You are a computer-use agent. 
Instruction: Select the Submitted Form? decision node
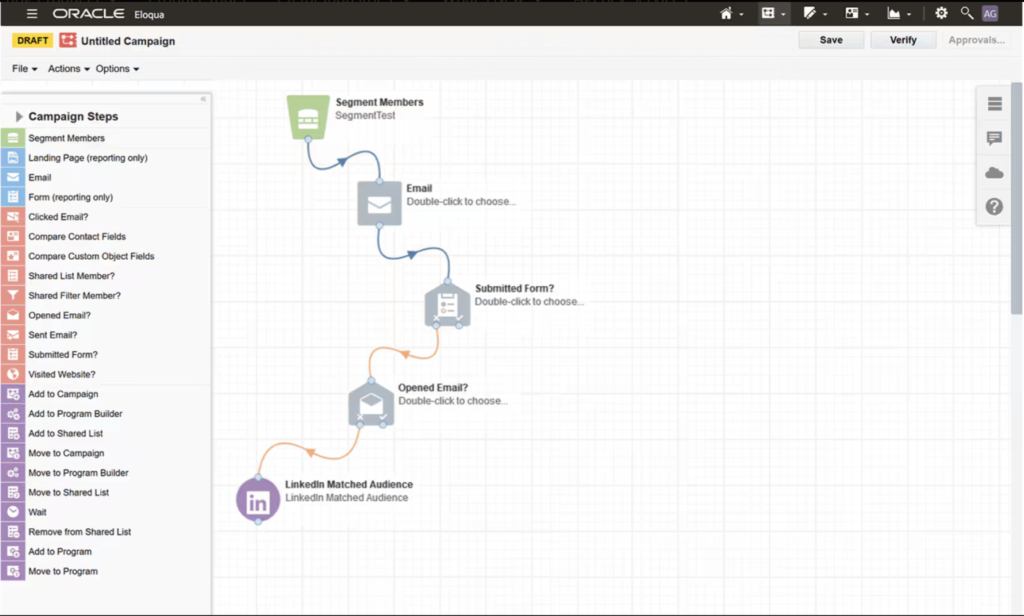[x=447, y=304]
